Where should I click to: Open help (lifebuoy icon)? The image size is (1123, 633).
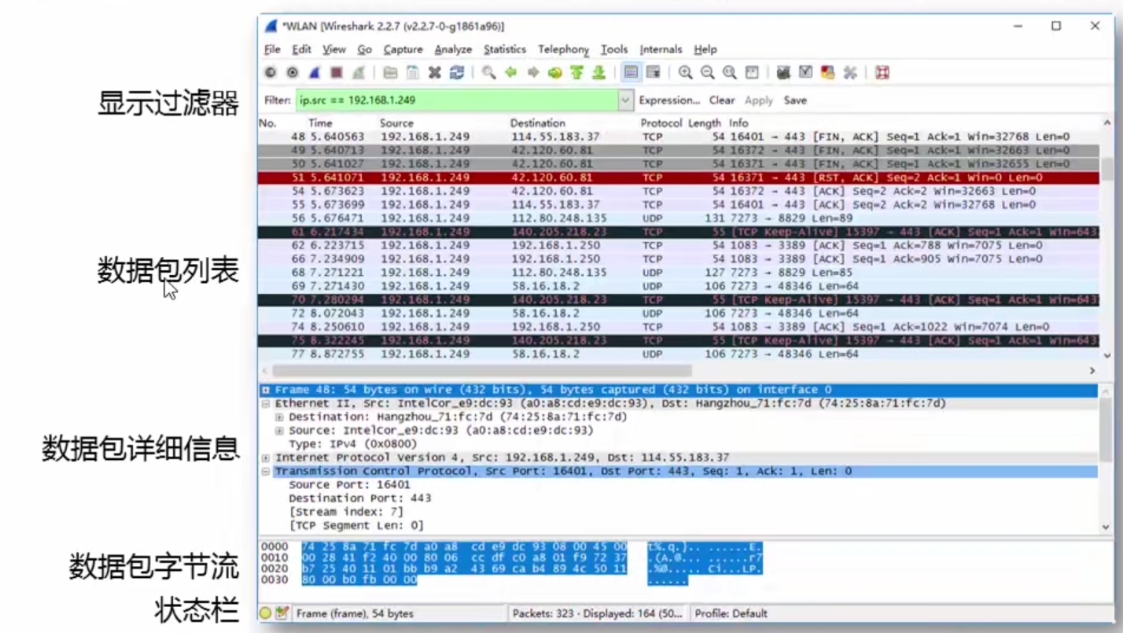pos(882,72)
